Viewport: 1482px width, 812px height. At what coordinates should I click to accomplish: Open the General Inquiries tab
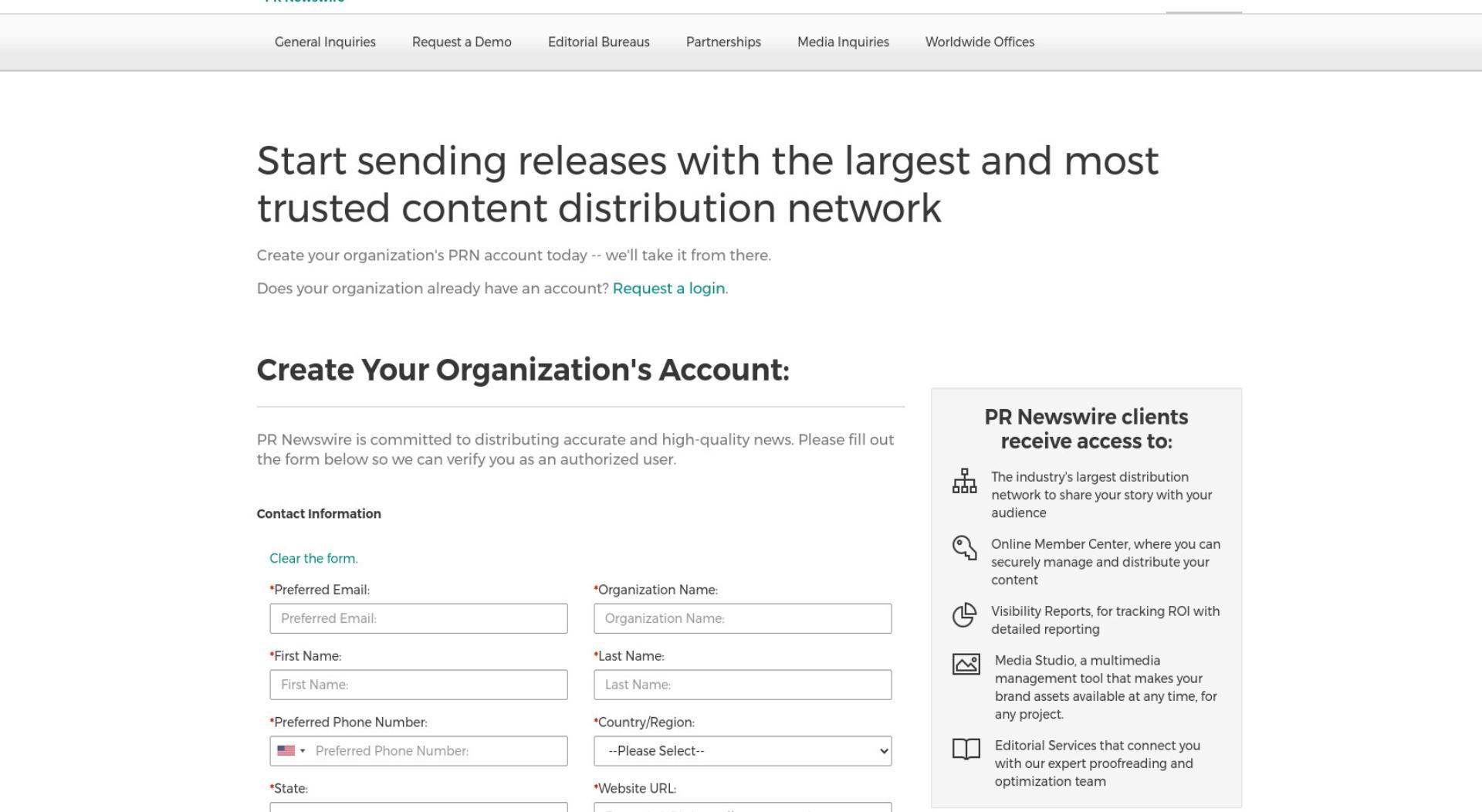click(x=325, y=42)
